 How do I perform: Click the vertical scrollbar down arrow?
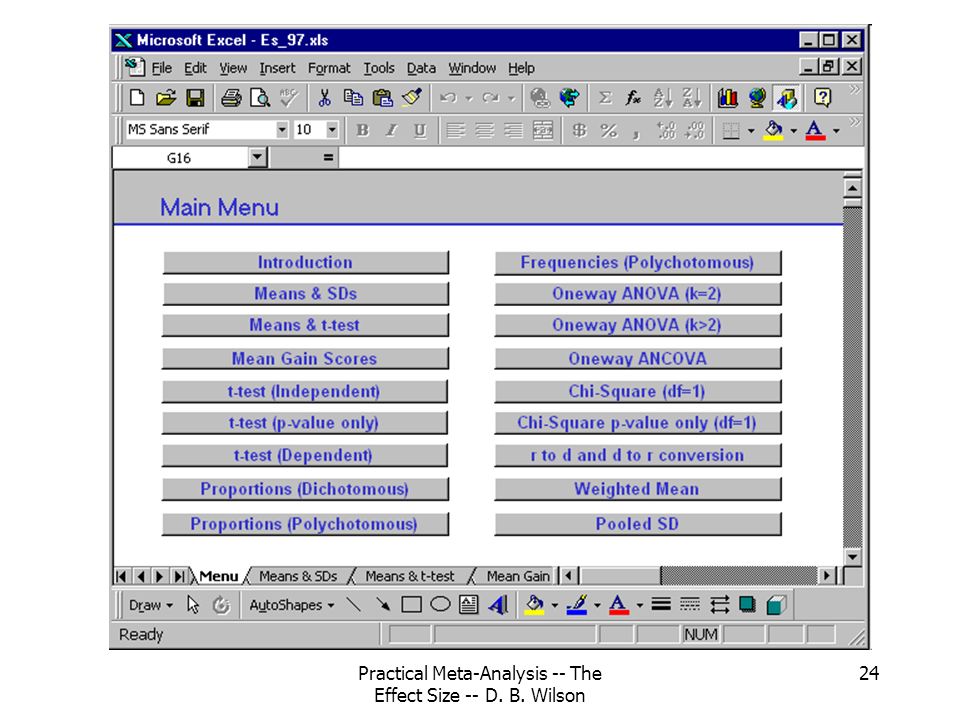(x=852, y=557)
